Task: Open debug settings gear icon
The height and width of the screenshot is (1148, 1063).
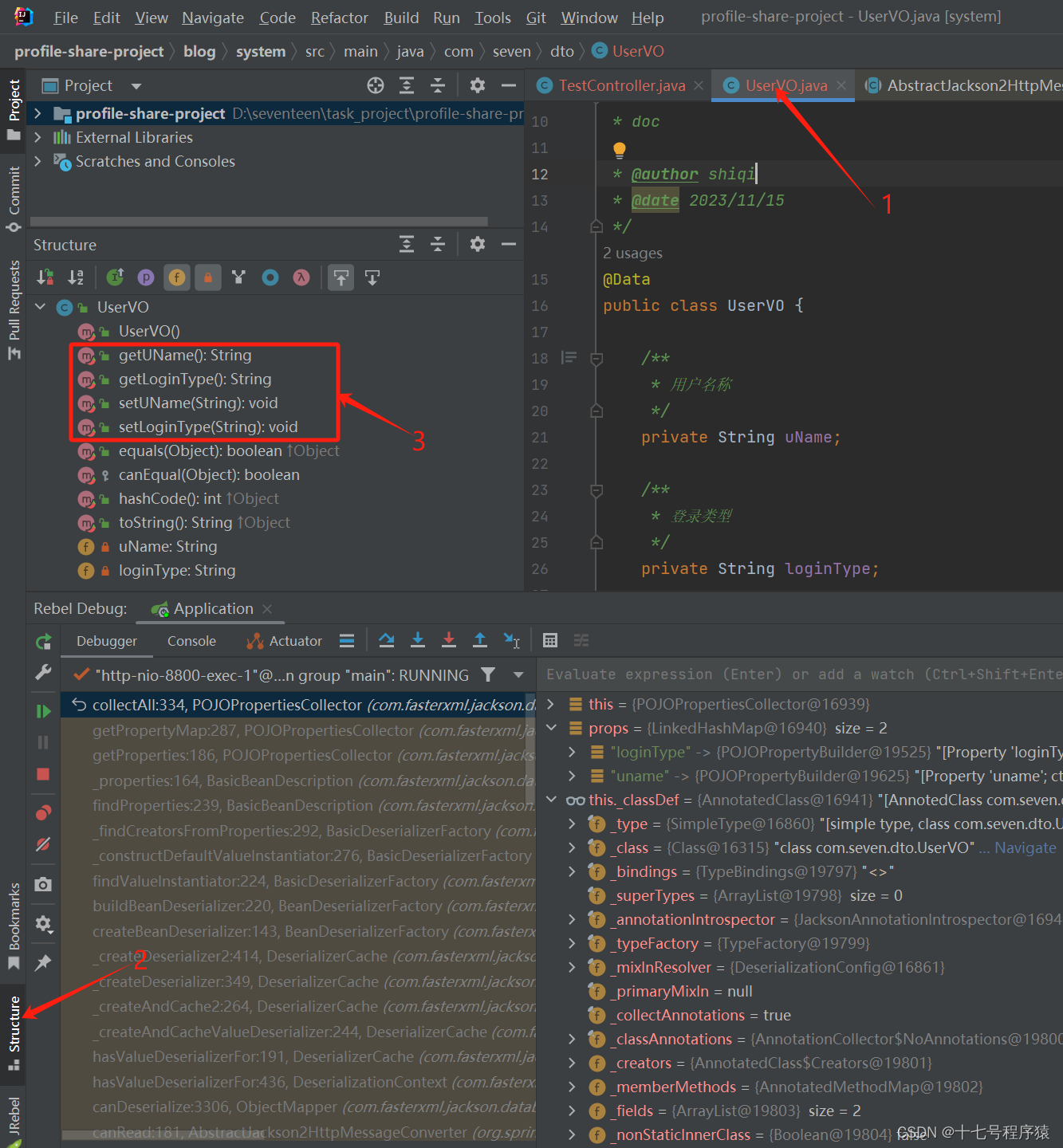Action: [44, 924]
